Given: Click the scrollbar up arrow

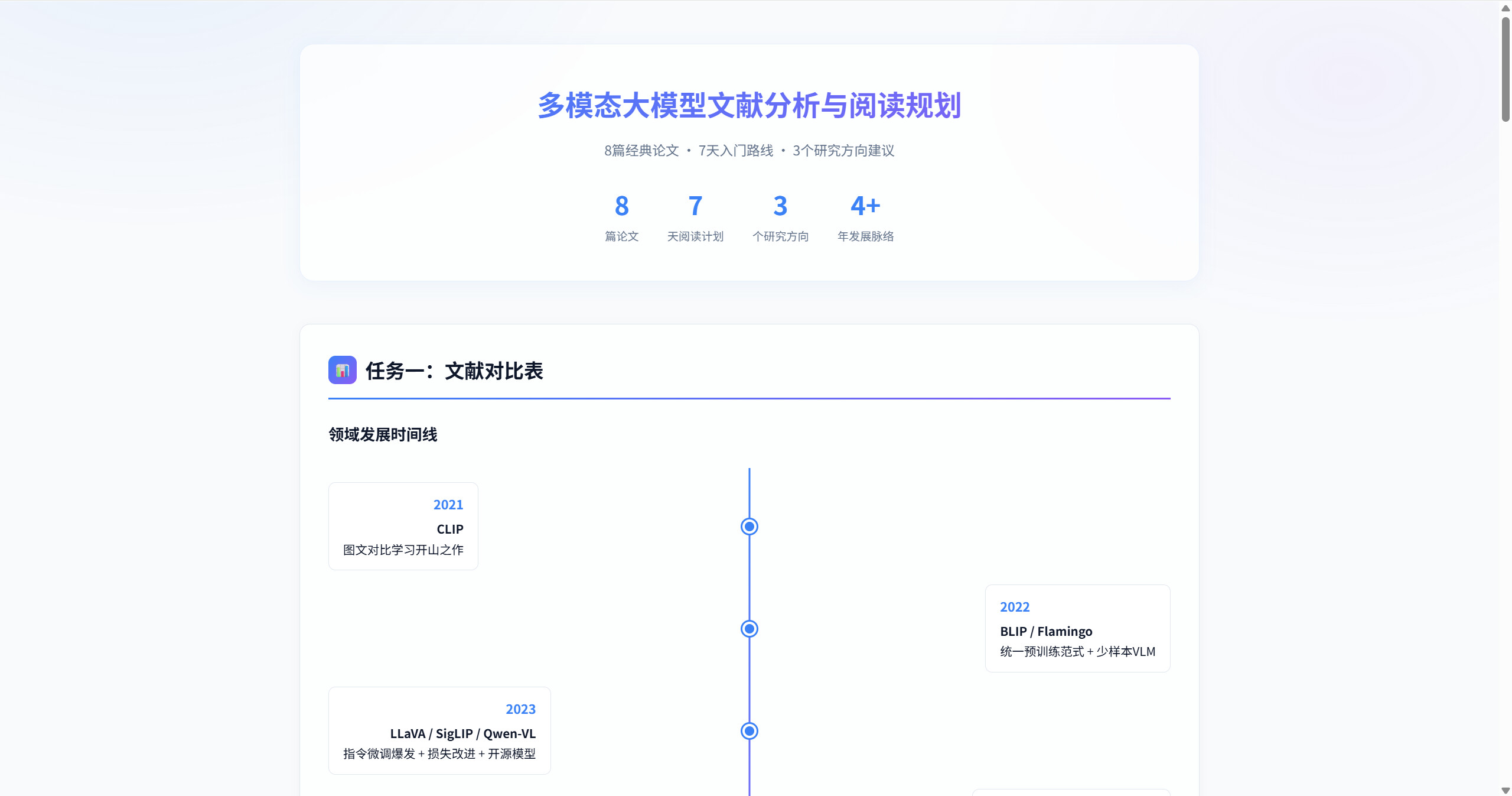Looking at the screenshot, I should point(1506,8).
